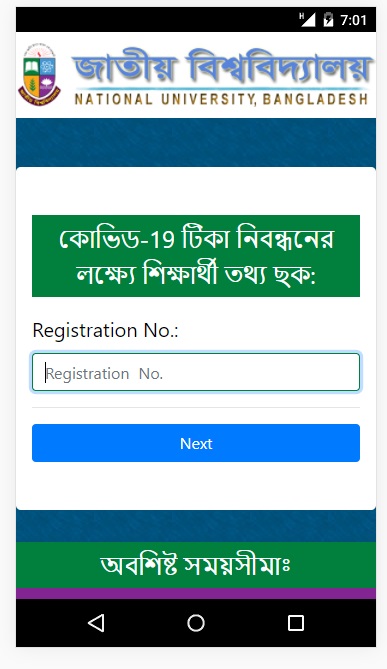Click the purple strip below remaining-time banner

(x=196, y=593)
